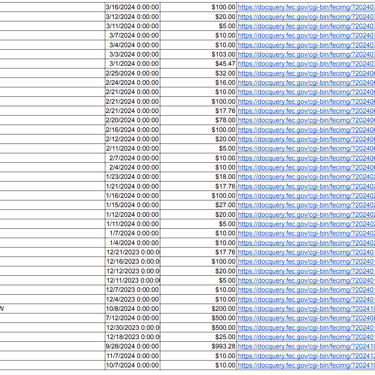Select the date cell 1/7/2024 0:00:00
This screenshot has height=375, width=375.
click(x=133, y=233)
